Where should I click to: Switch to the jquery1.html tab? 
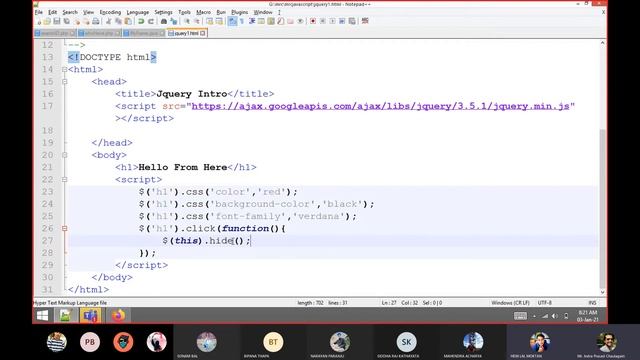[x=186, y=33]
